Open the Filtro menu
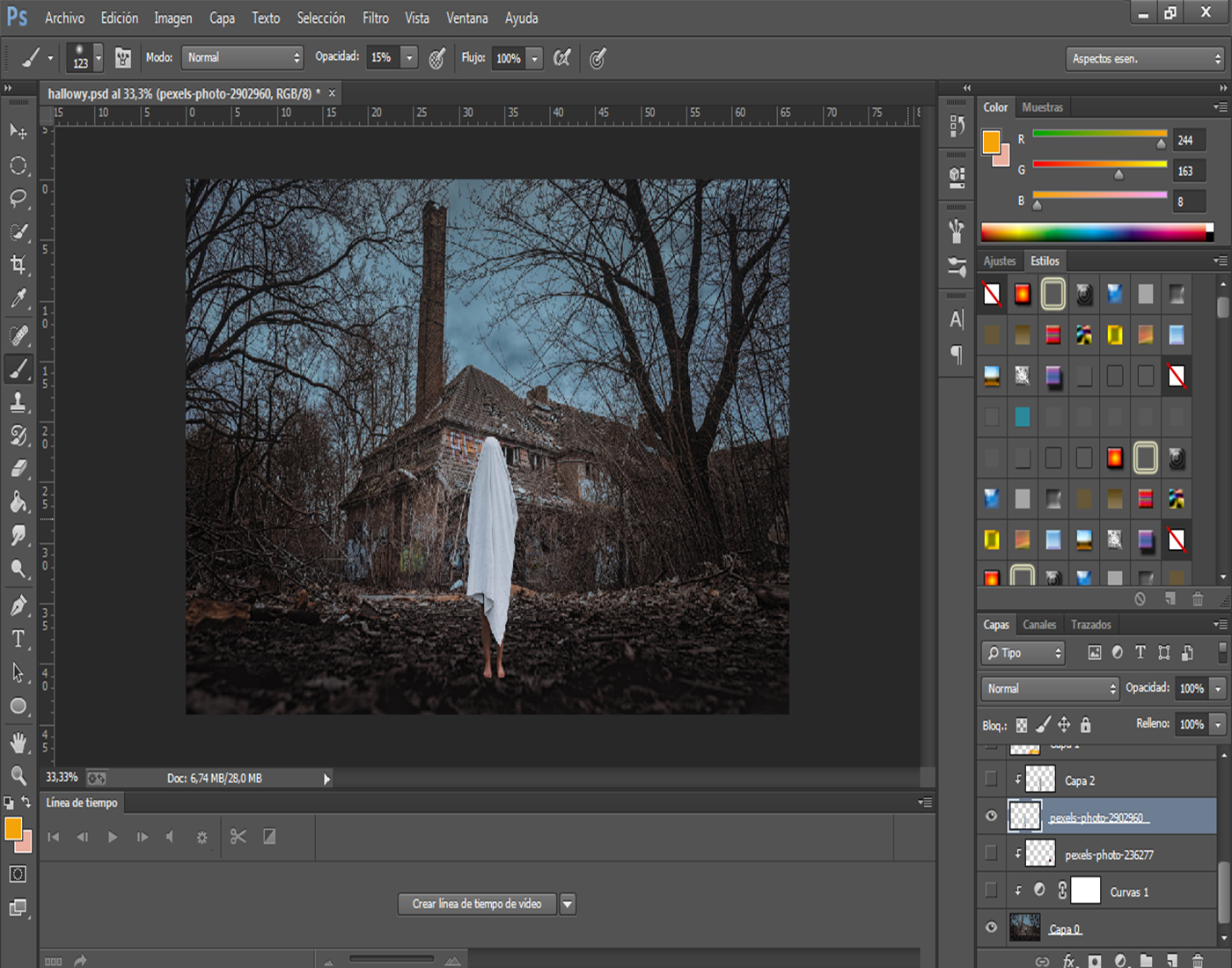1232x968 pixels. click(375, 18)
